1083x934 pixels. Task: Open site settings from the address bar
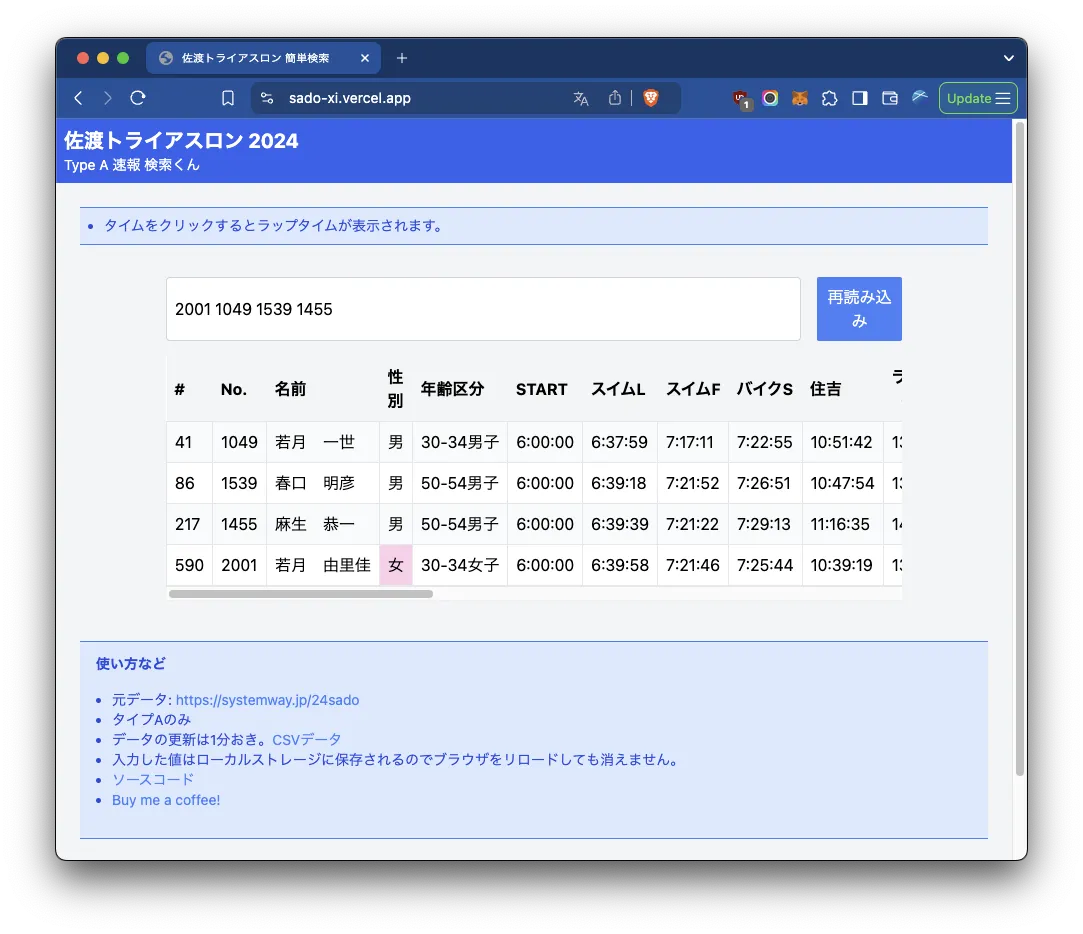[x=266, y=97]
